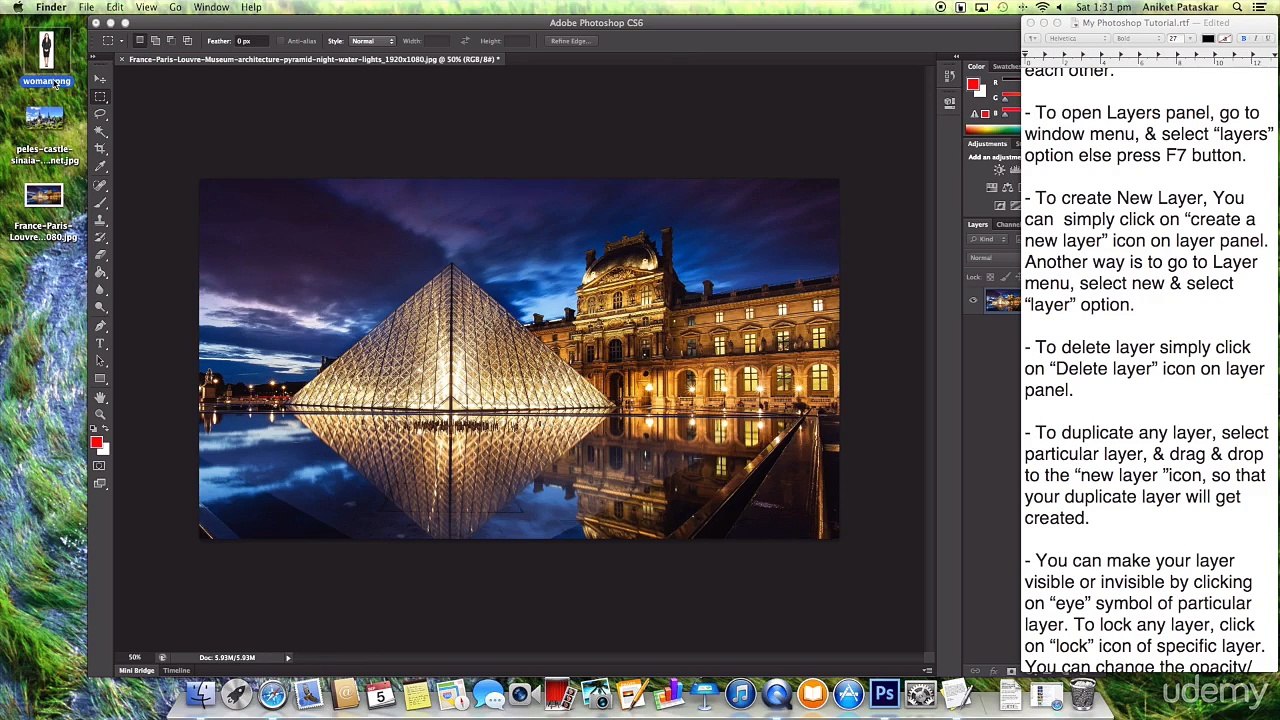Swap foreground and background colors
Viewport: 1280px width, 720px height.
106,430
